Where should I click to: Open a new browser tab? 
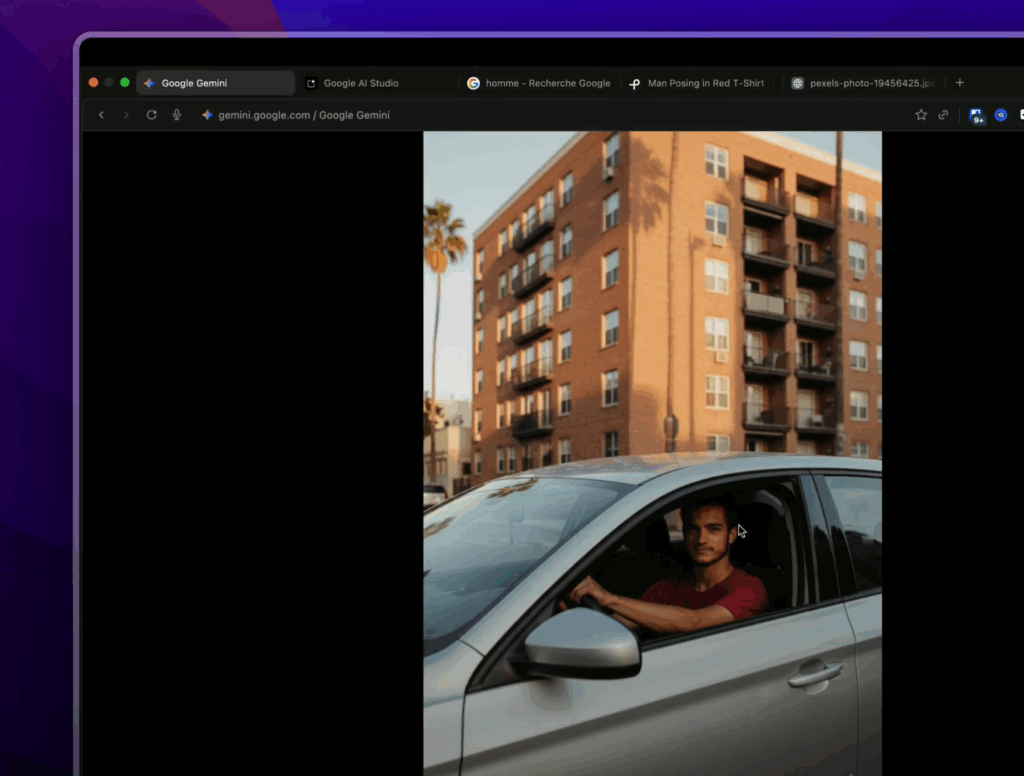(960, 83)
